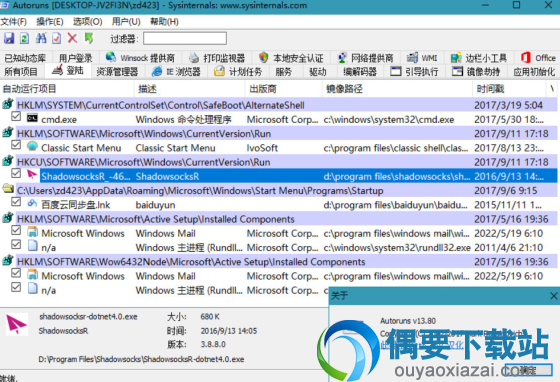Click the properties document toolbar icon
This screenshot has width=560, height=382.
coord(57,38)
